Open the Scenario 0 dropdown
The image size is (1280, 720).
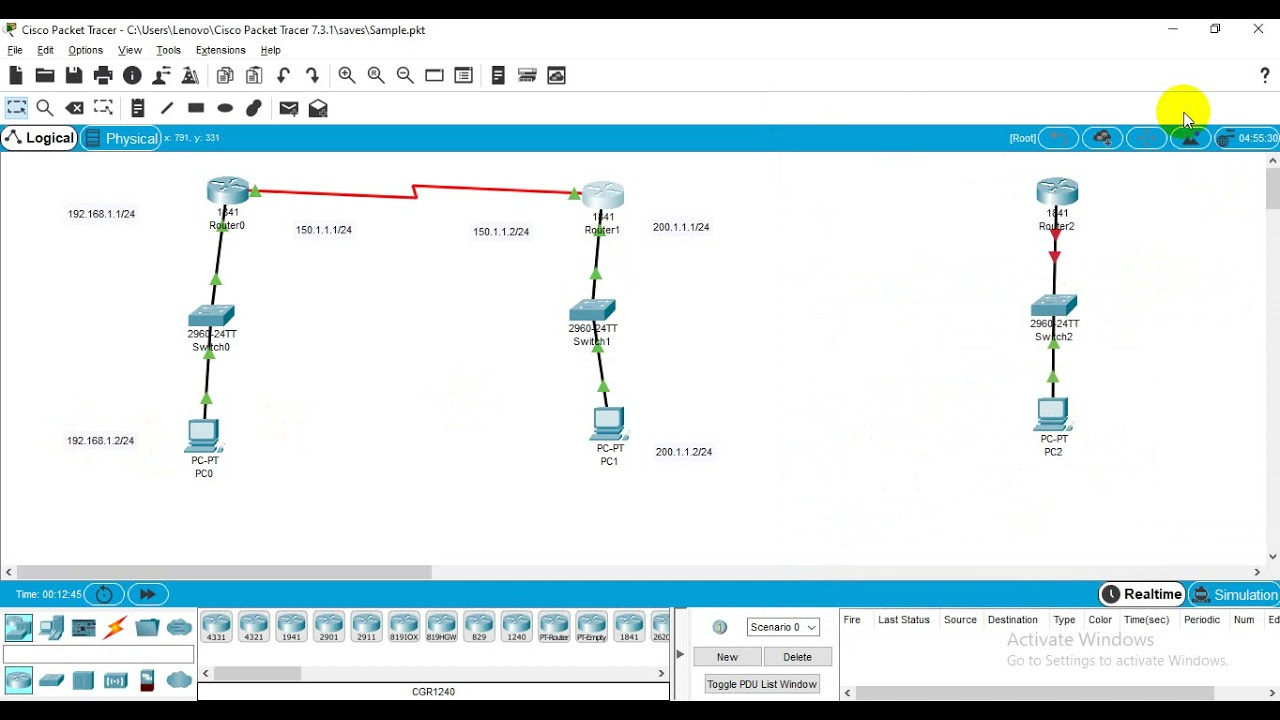coord(783,627)
